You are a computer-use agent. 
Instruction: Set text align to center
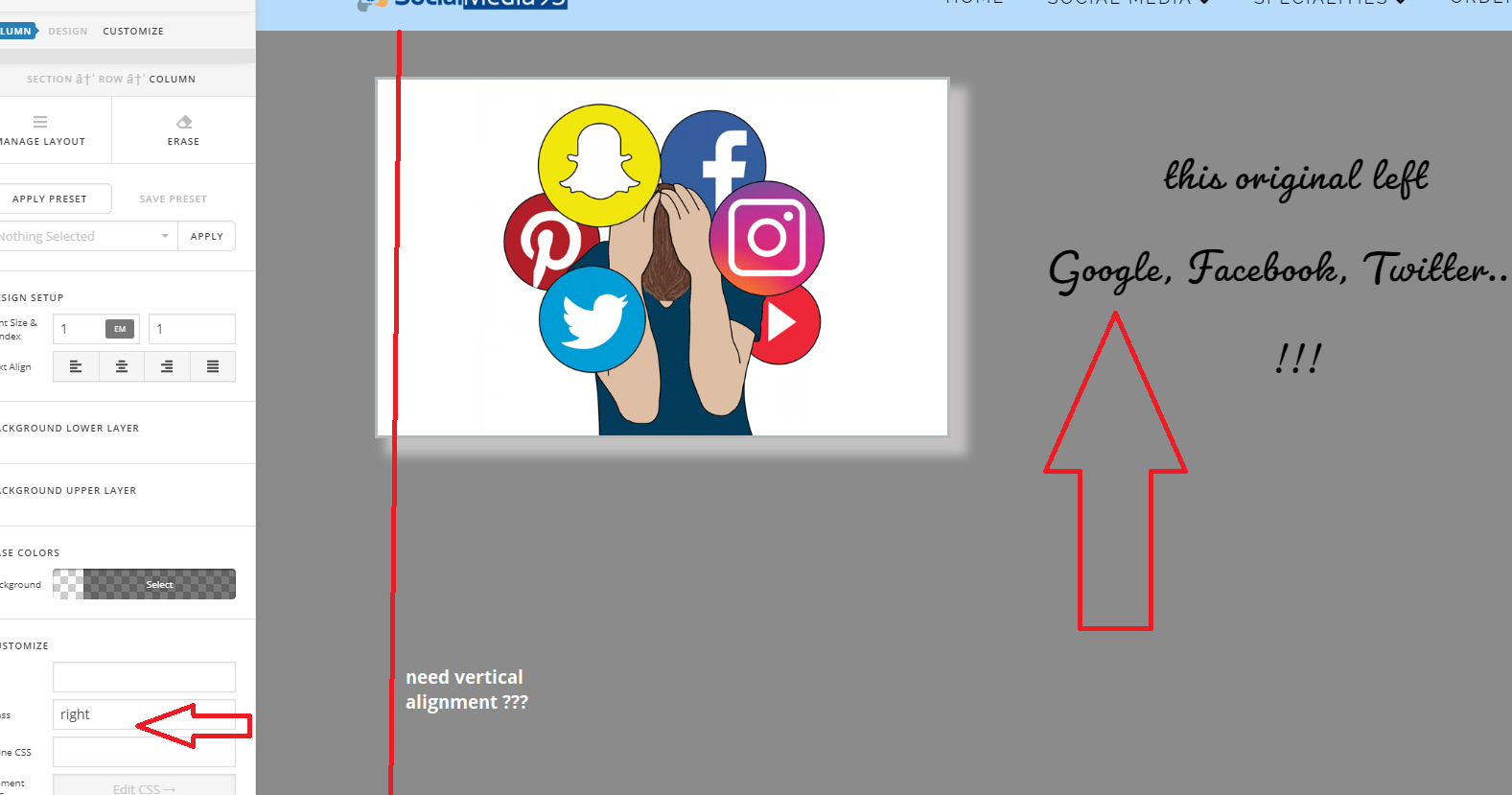(x=122, y=366)
